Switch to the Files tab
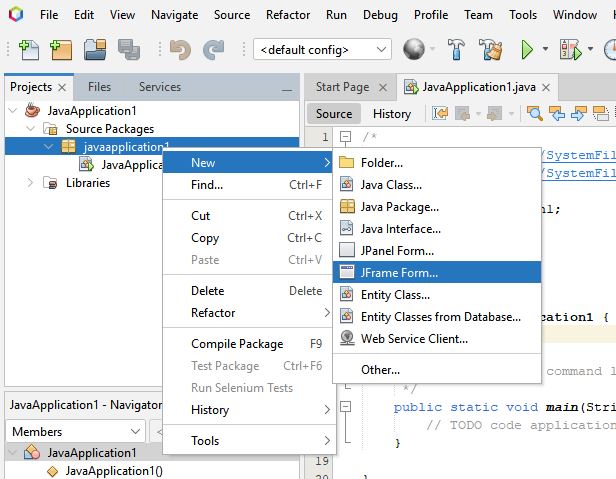The height and width of the screenshot is (479, 616). coord(99,87)
